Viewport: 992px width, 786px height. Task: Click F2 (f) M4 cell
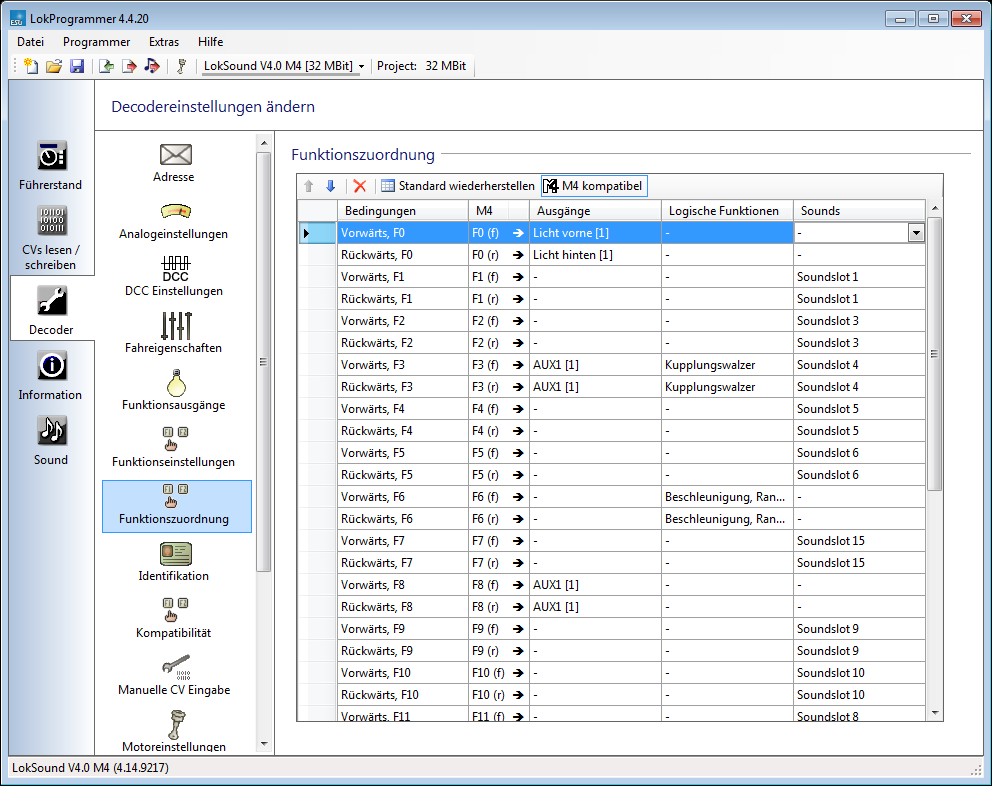[488, 321]
